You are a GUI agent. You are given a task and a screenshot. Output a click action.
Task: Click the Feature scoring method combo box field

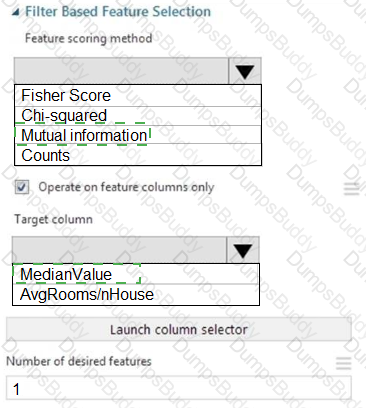(x=121, y=71)
